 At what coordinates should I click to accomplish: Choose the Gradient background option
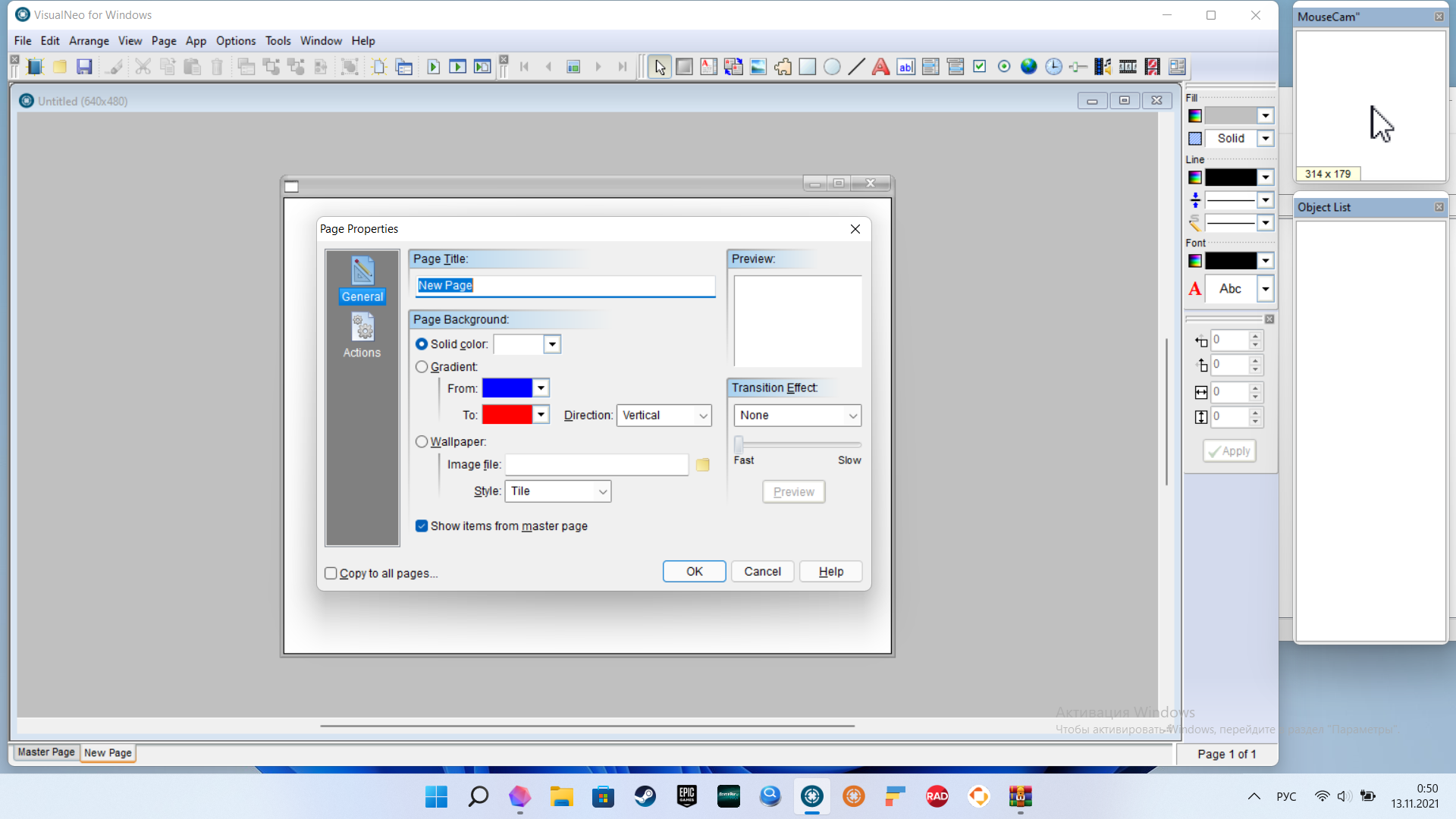click(422, 367)
